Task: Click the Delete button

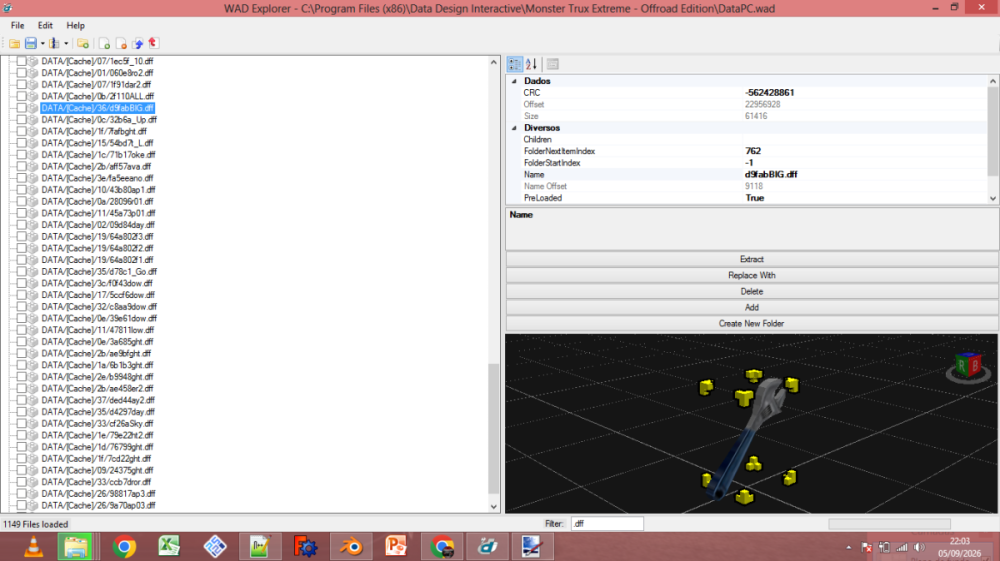Action: [x=751, y=291]
